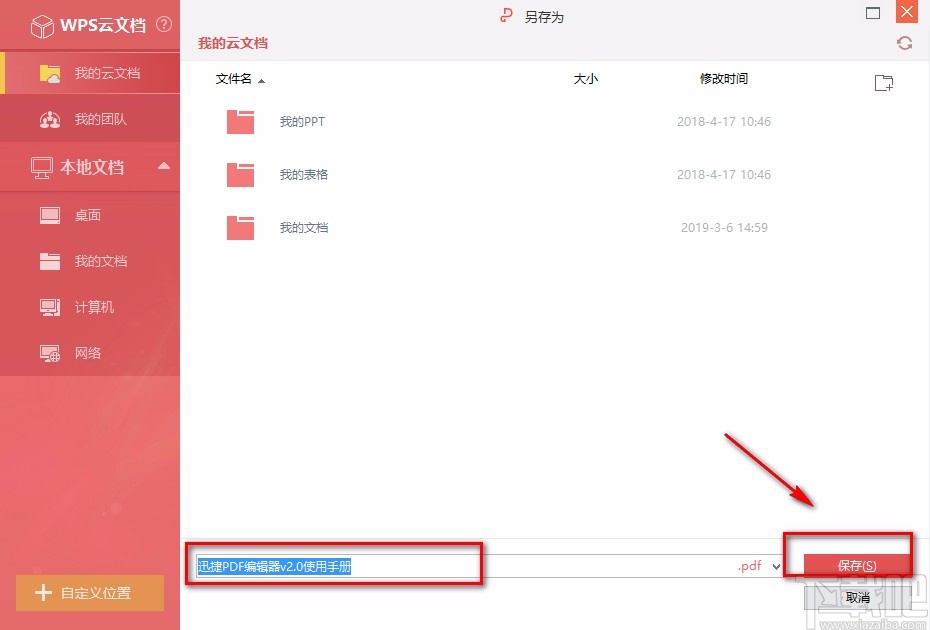Open the 我的PPT folder
The width and height of the screenshot is (930, 630).
(303, 121)
